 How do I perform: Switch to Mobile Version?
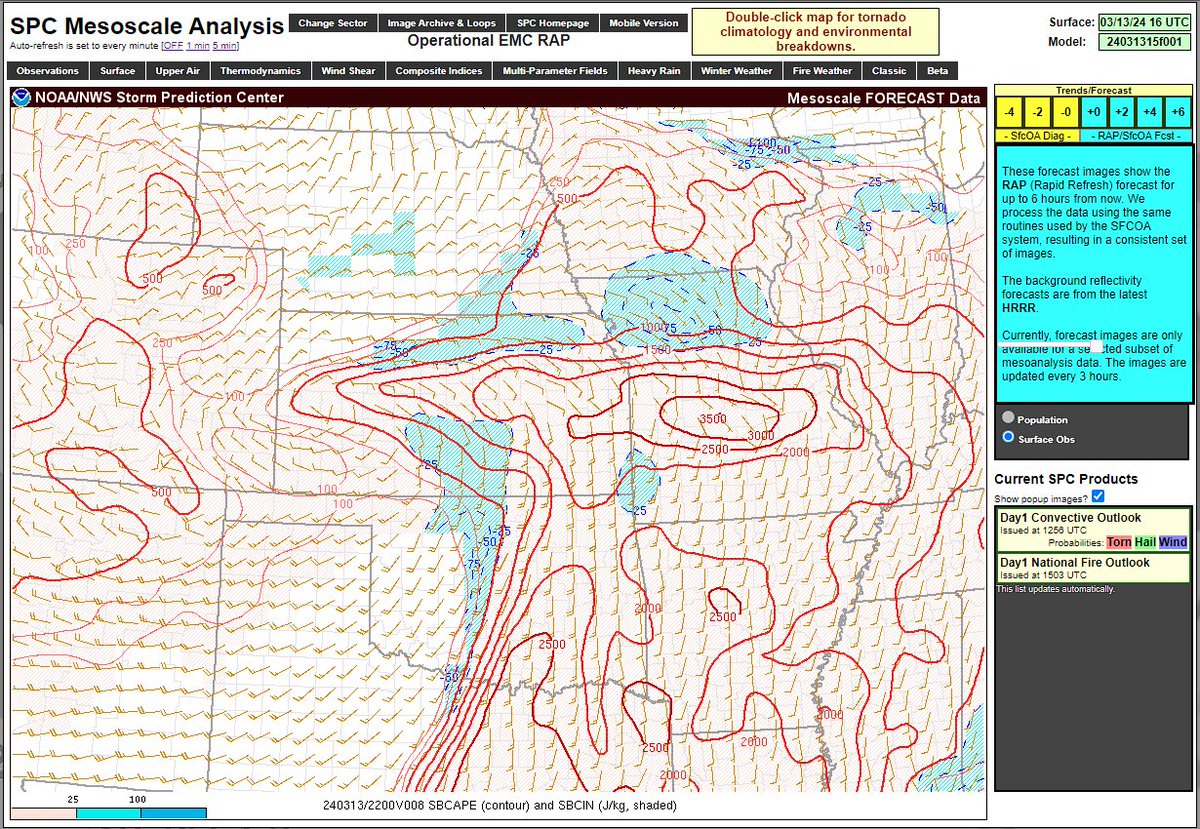(x=643, y=23)
